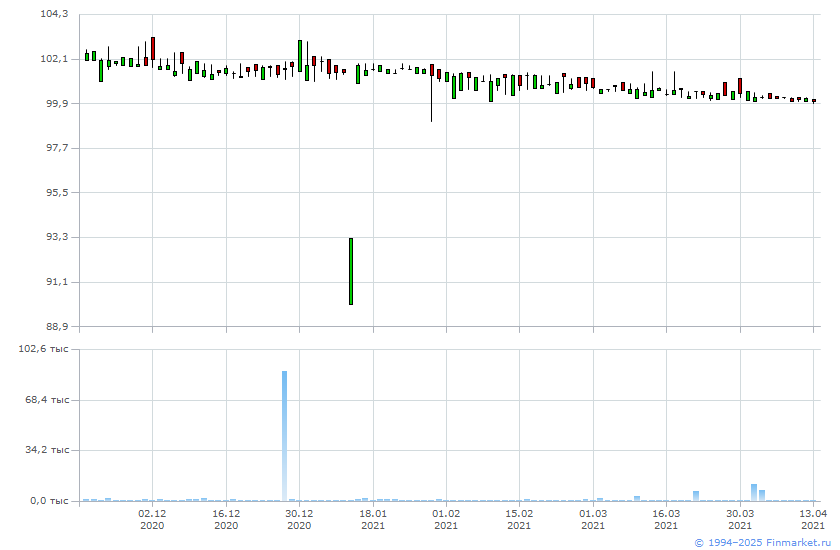840x550 pixels.
Task: Click date label 16.03 2021
Action: tap(666, 519)
